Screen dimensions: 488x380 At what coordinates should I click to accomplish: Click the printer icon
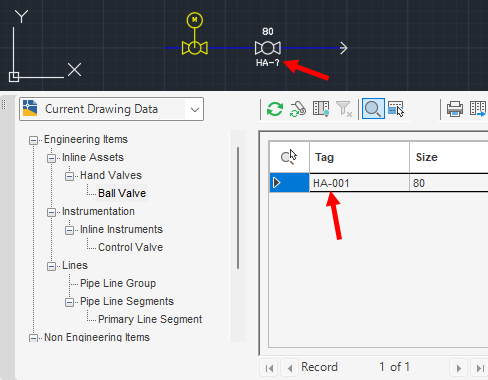(x=455, y=109)
